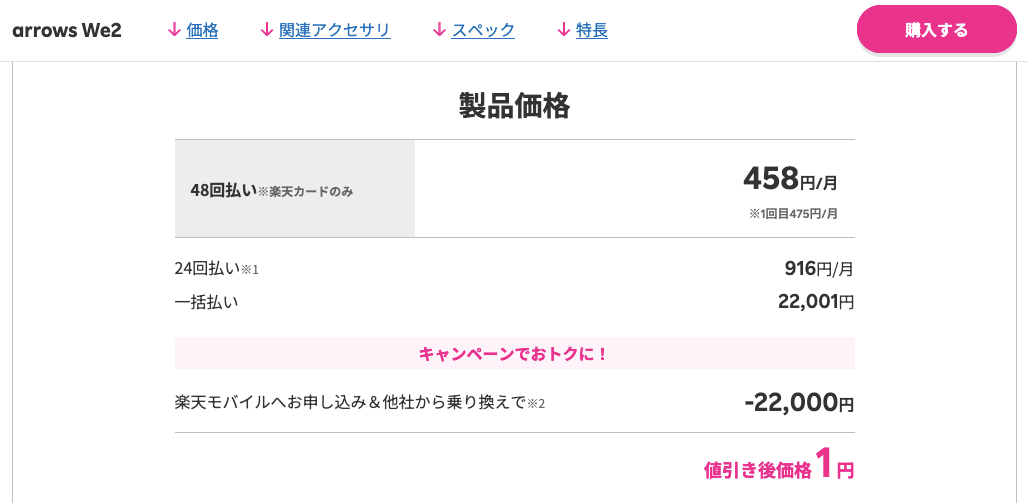Click the pink 購入する button
This screenshot has width=1027, height=503.
[x=937, y=29]
